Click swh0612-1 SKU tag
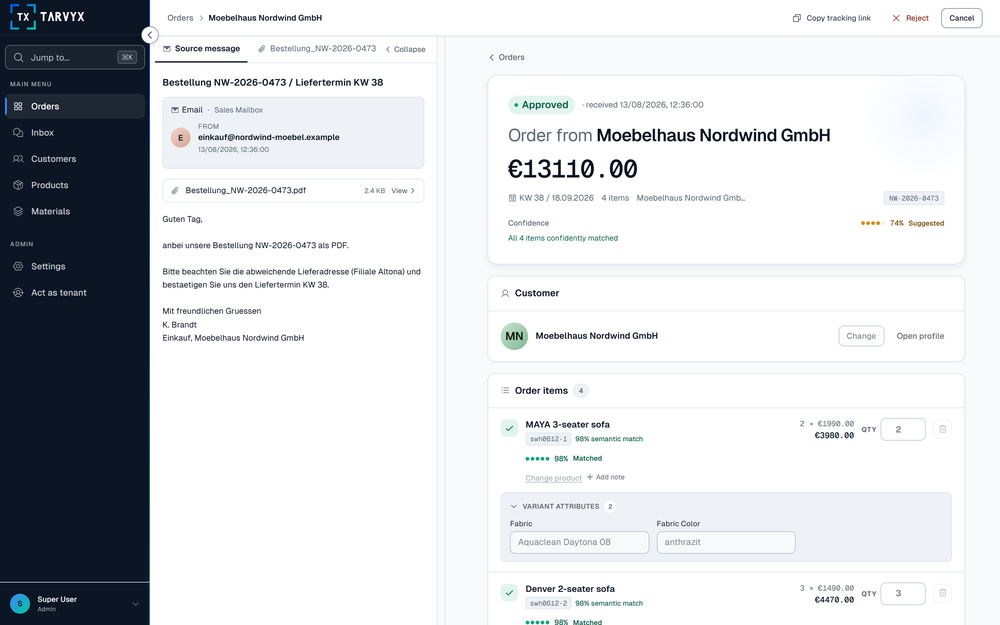1000x625 pixels. (x=548, y=439)
